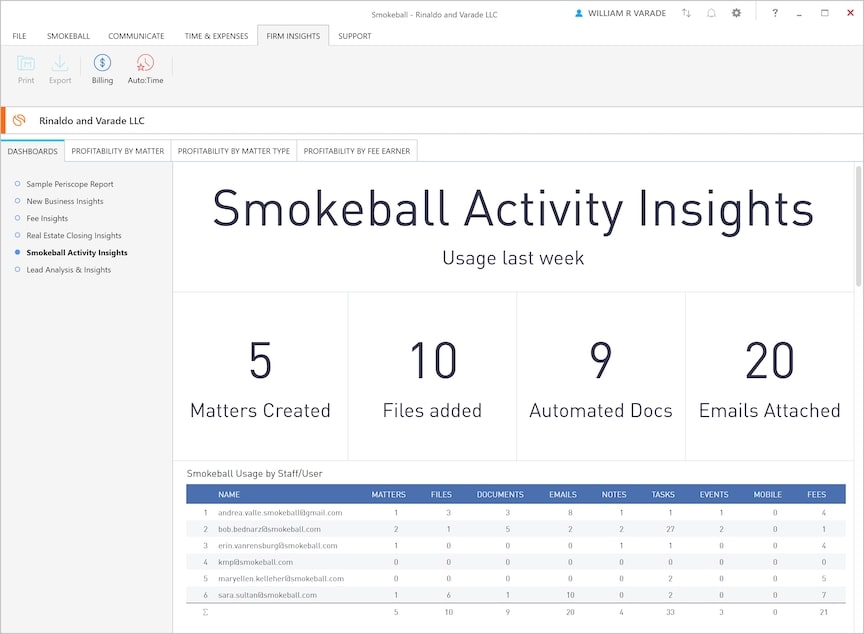Click the dashboard vertical scrollbar
The width and height of the screenshot is (864, 634).
point(858,226)
